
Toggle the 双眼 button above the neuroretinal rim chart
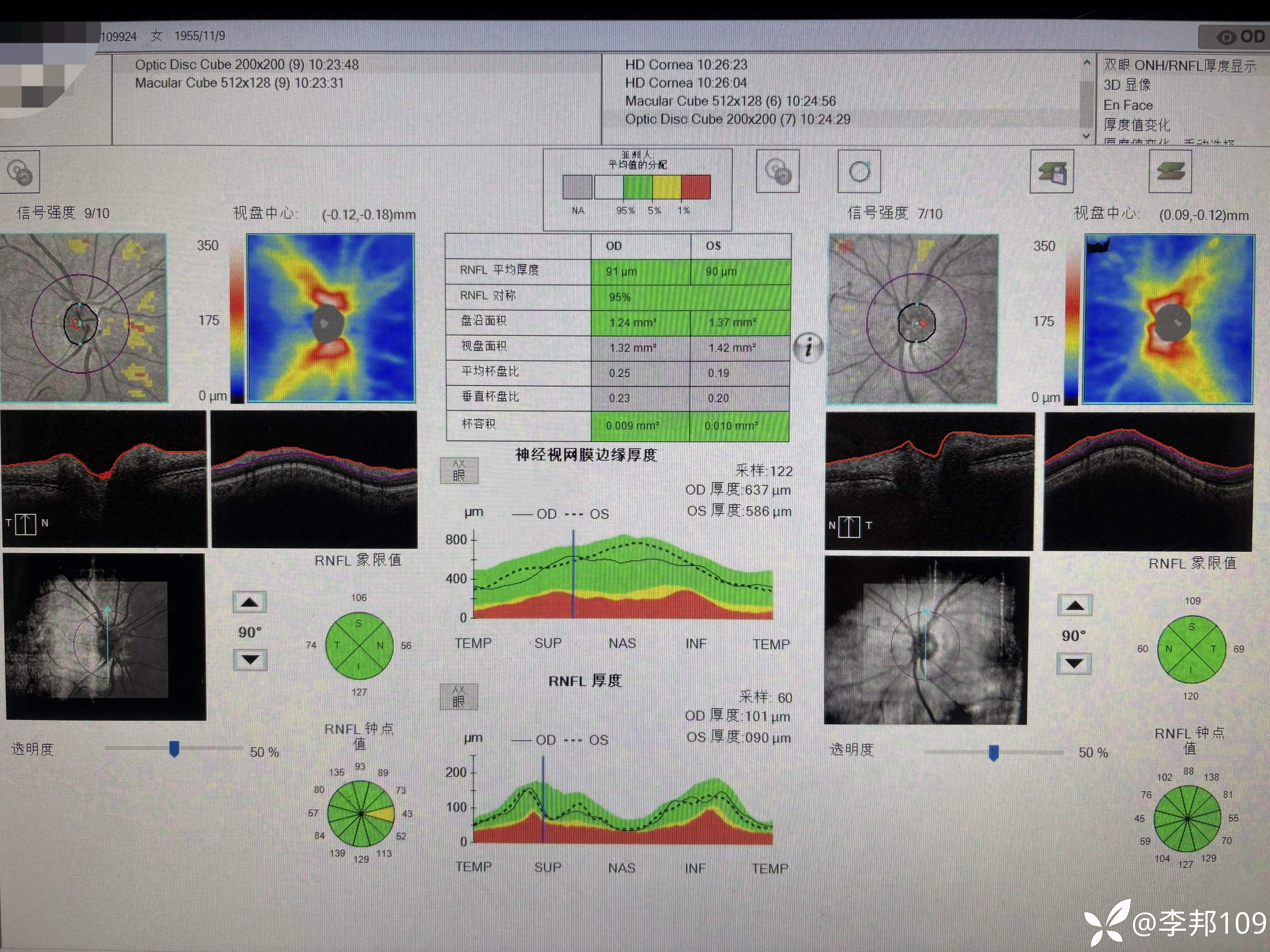point(459,470)
